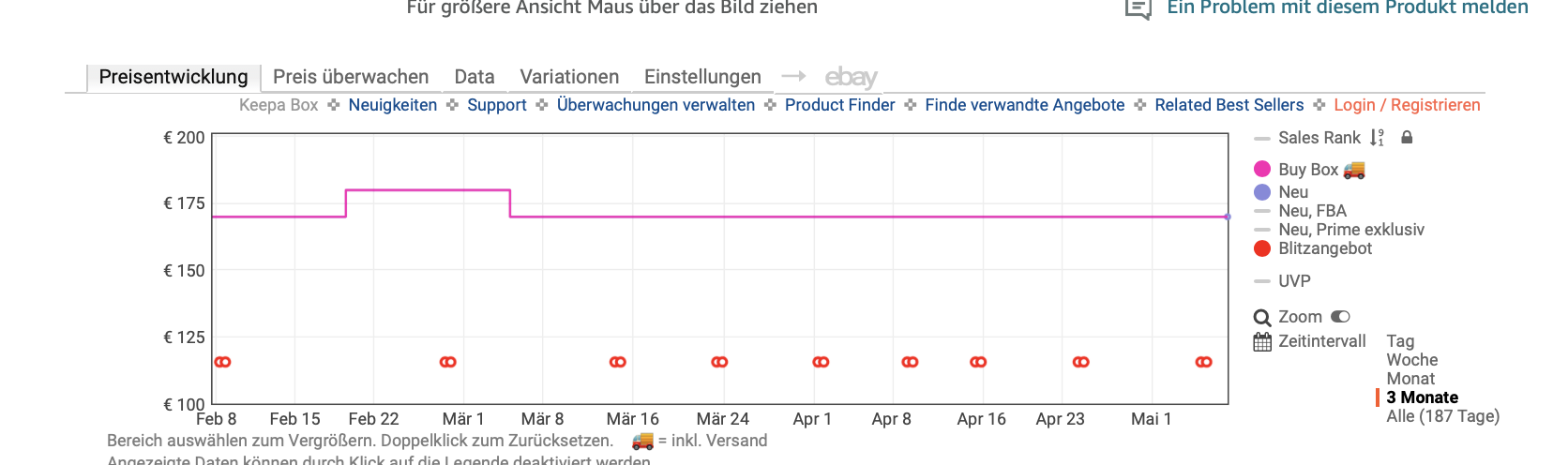1568x465 pixels.
Task: Toggle the UVP legend entry
Action: (x=1293, y=281)
